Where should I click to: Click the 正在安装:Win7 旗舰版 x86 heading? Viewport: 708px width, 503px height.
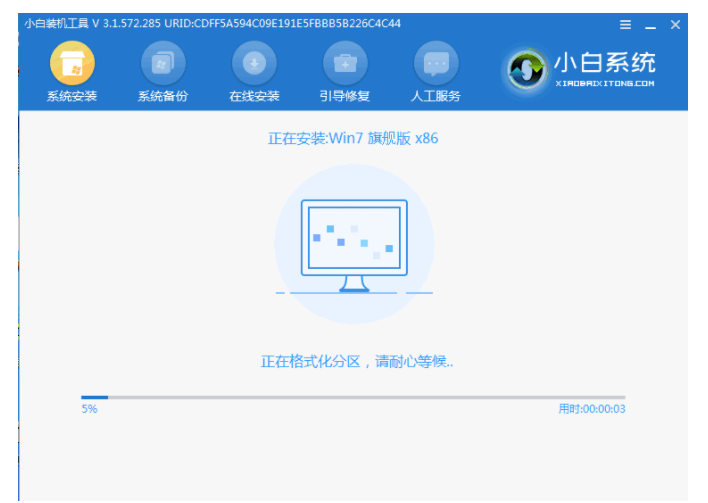(x=353, y=138)
